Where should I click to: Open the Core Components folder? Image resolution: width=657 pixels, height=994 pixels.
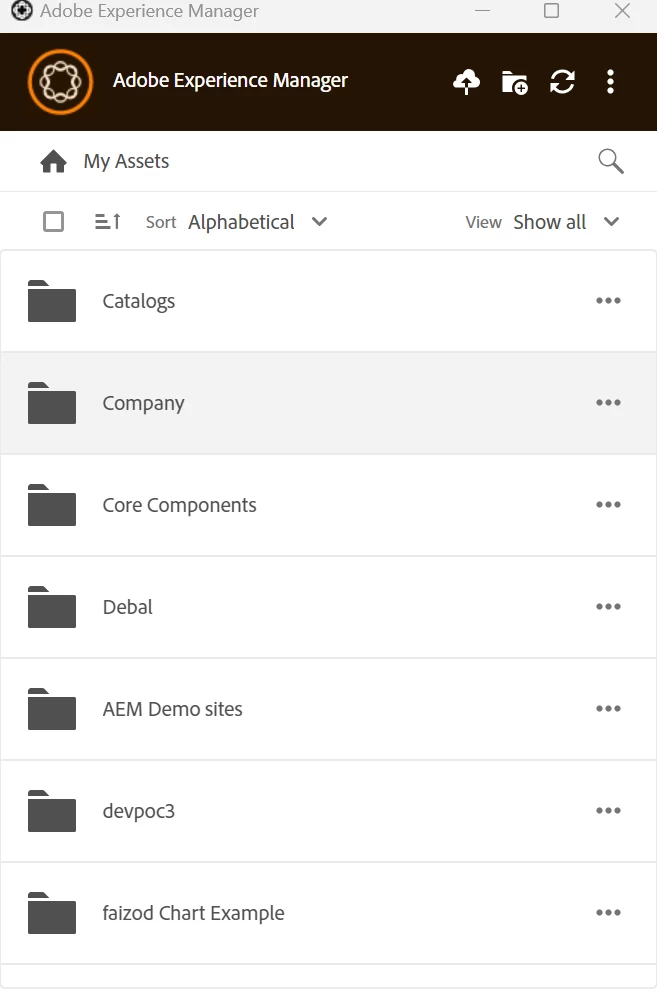179,505
